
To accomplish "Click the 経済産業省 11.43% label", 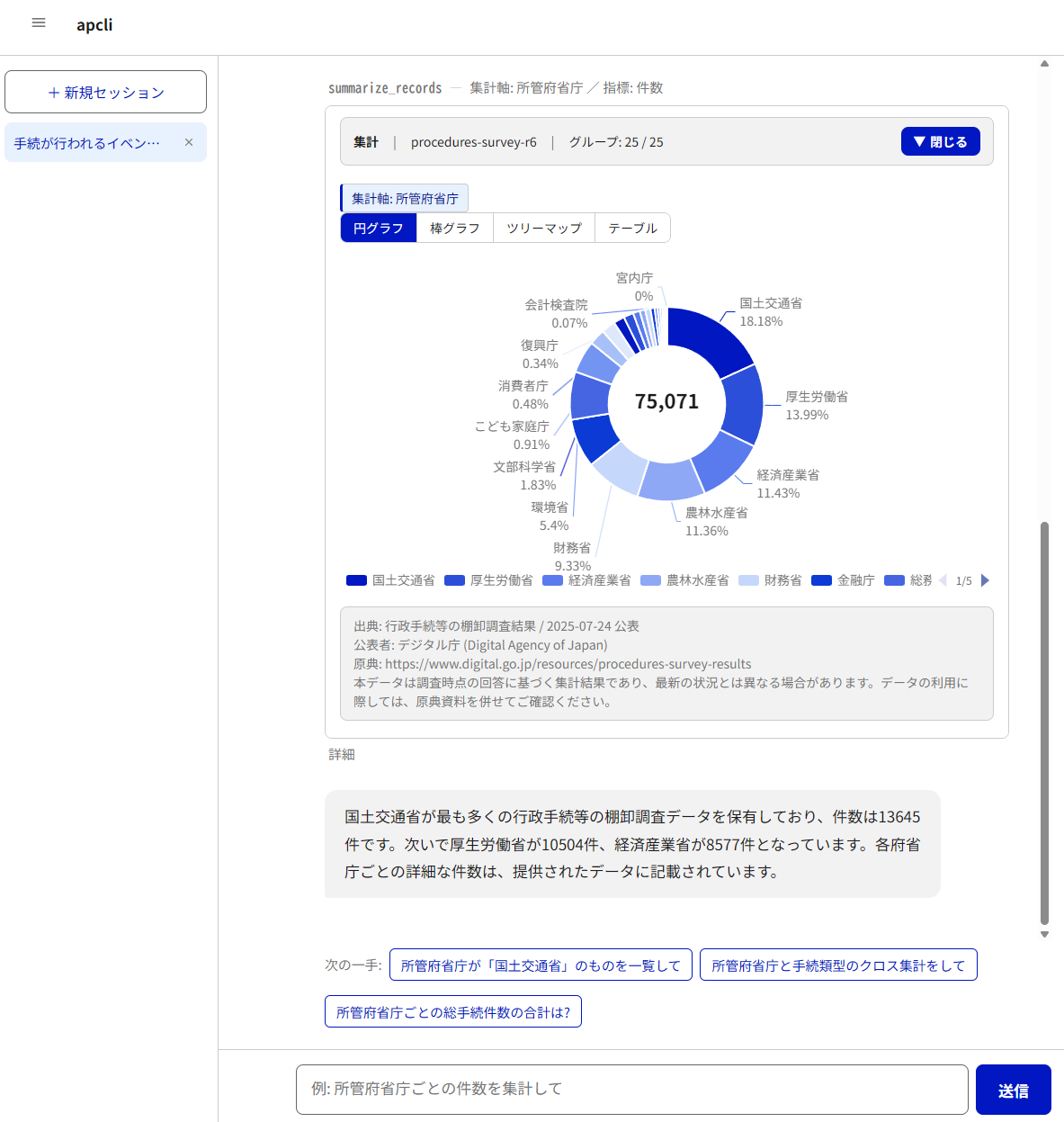I will (x=788, y=483).
